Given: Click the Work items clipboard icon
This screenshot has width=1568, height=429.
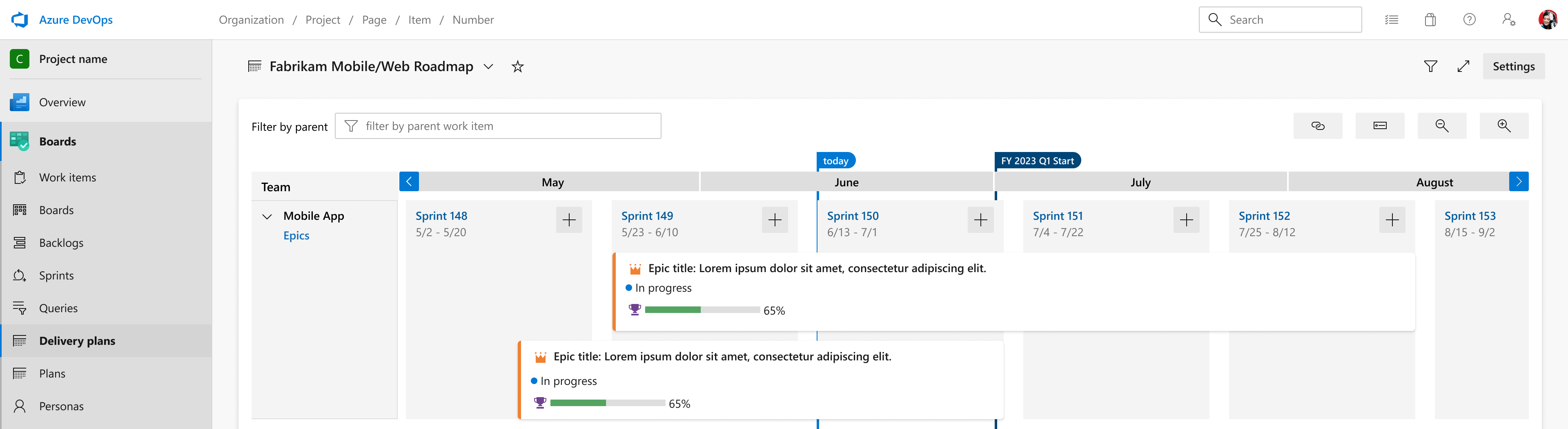Looking at the screenshot, I should pos(20,177).
